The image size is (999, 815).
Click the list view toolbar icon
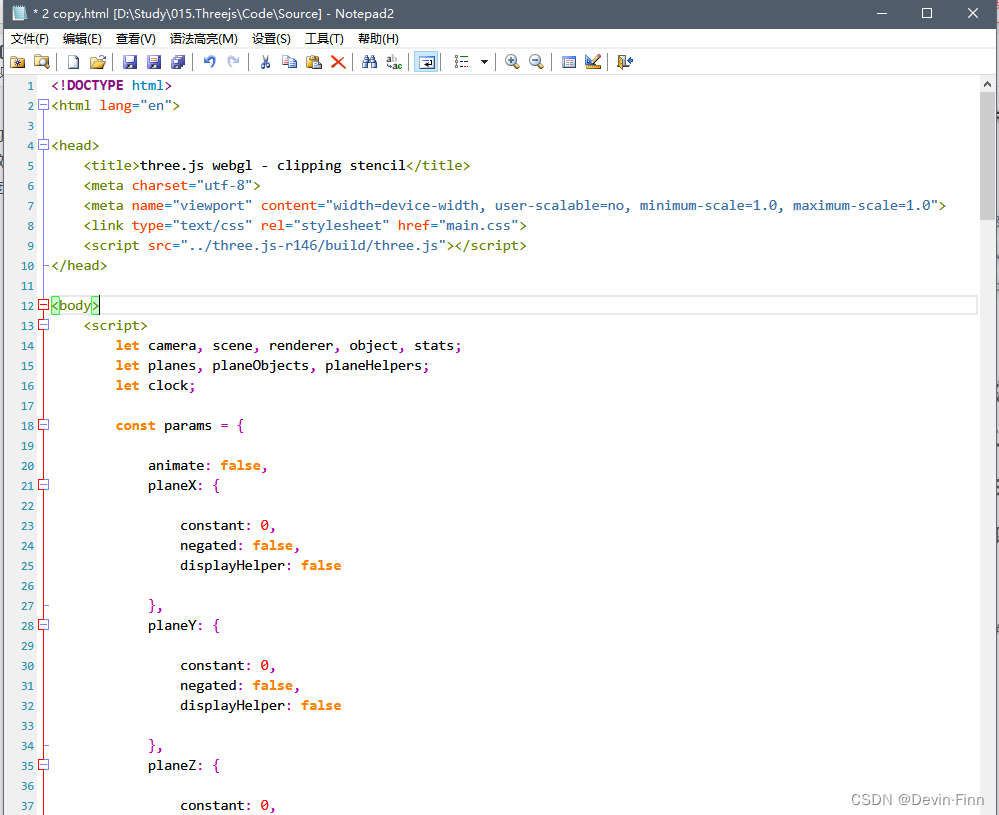[461, 62]
